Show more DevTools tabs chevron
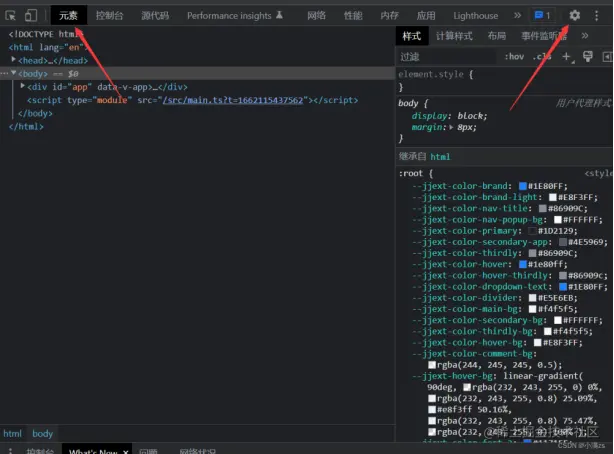614x454 pixels. [518, 15]
